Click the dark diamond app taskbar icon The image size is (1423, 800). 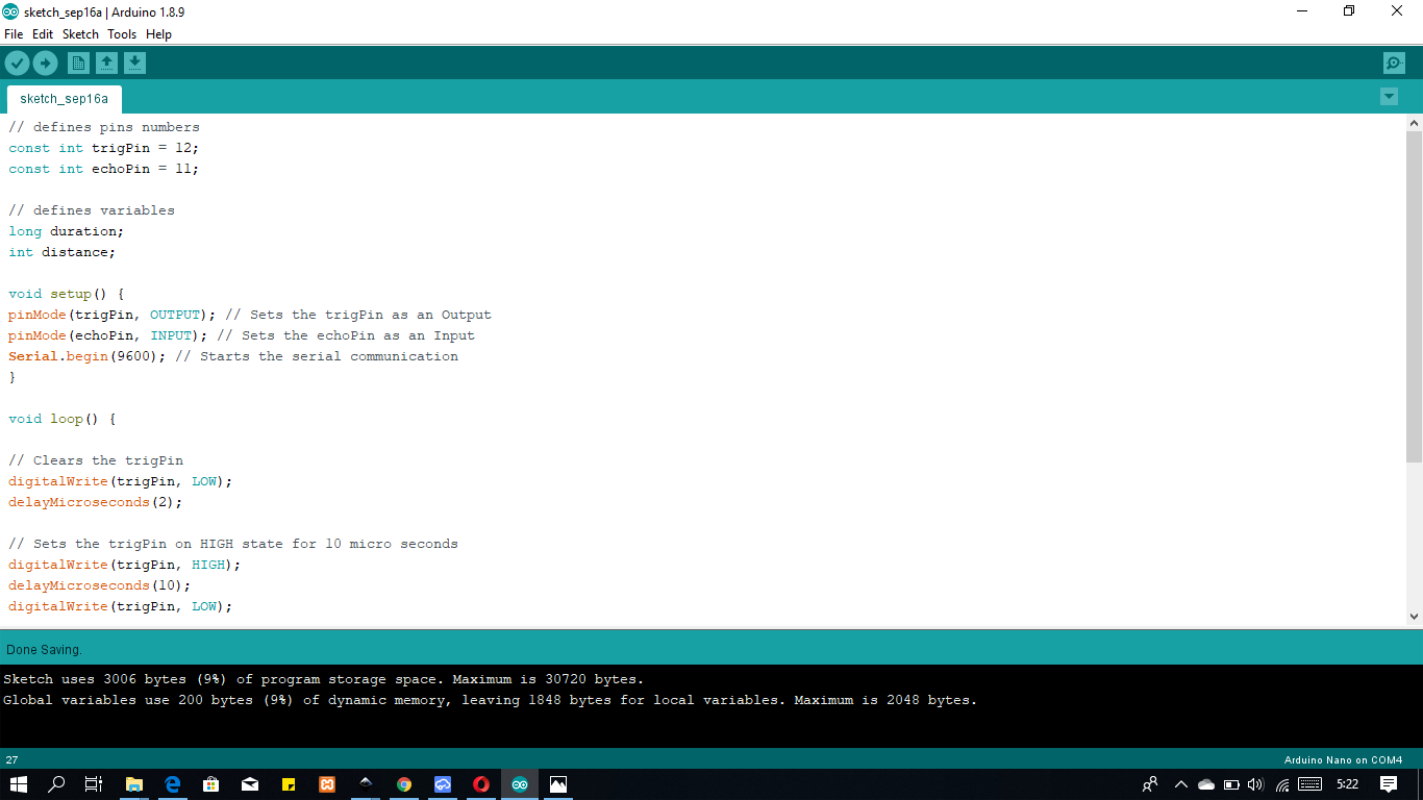(x=365, y=785)
